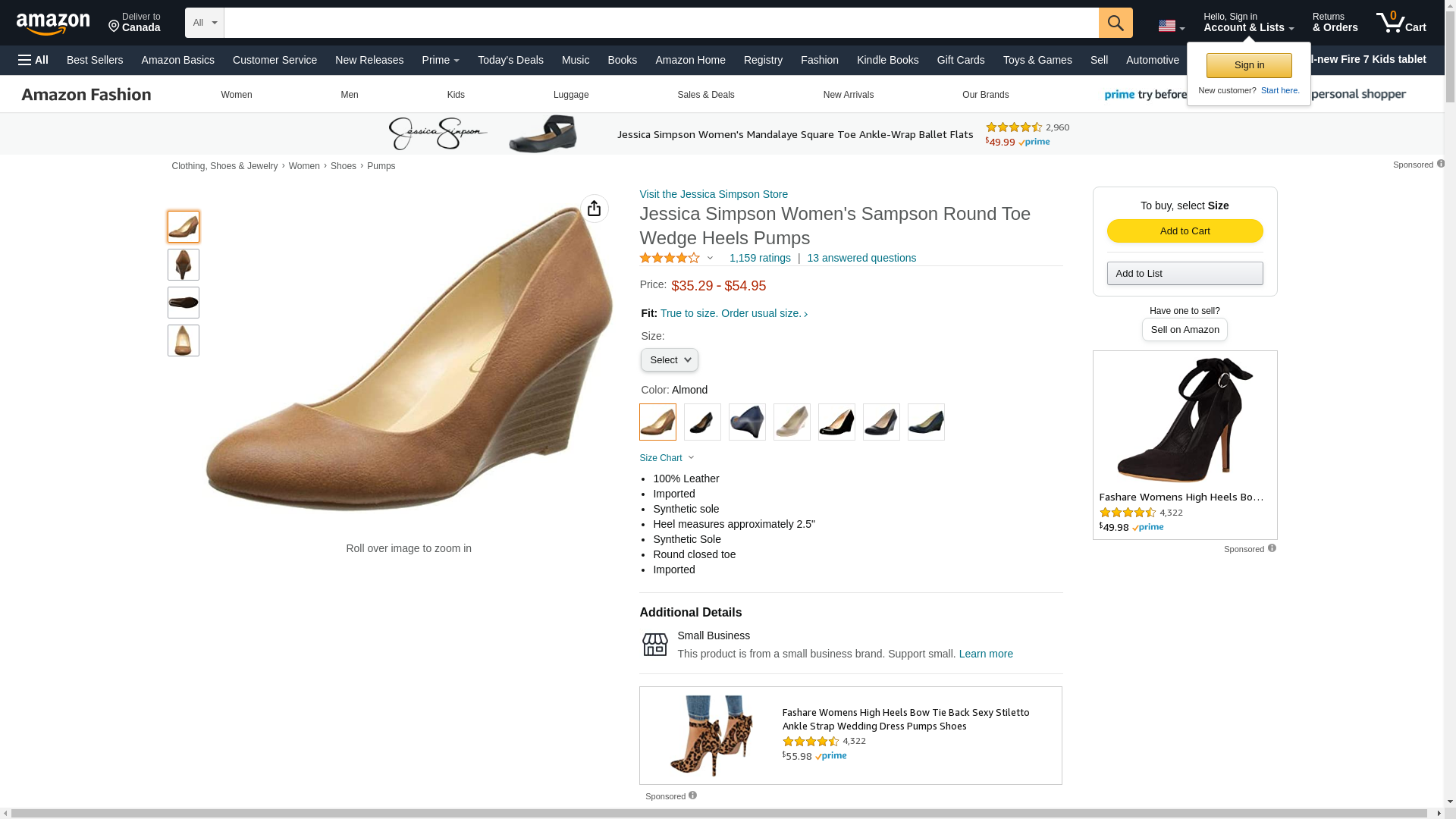
Task: Click the share icon on product image
Action: pos(594,209)
